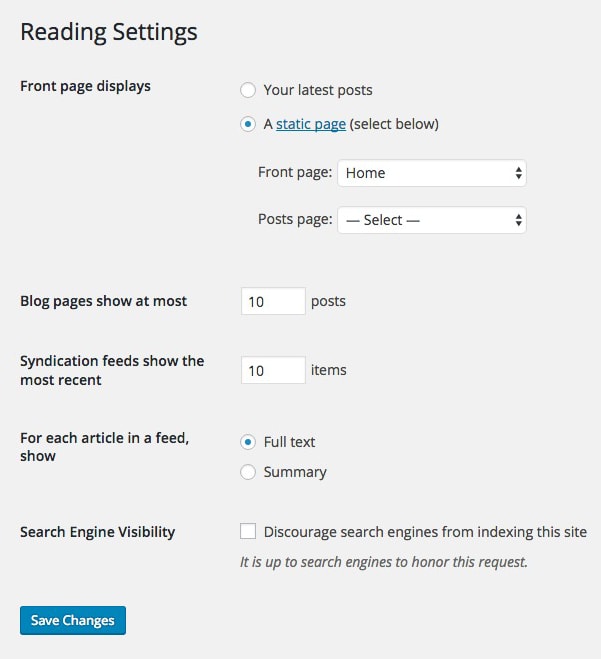
Task: Click the Reading Settings heading
Action: (109, 32)
